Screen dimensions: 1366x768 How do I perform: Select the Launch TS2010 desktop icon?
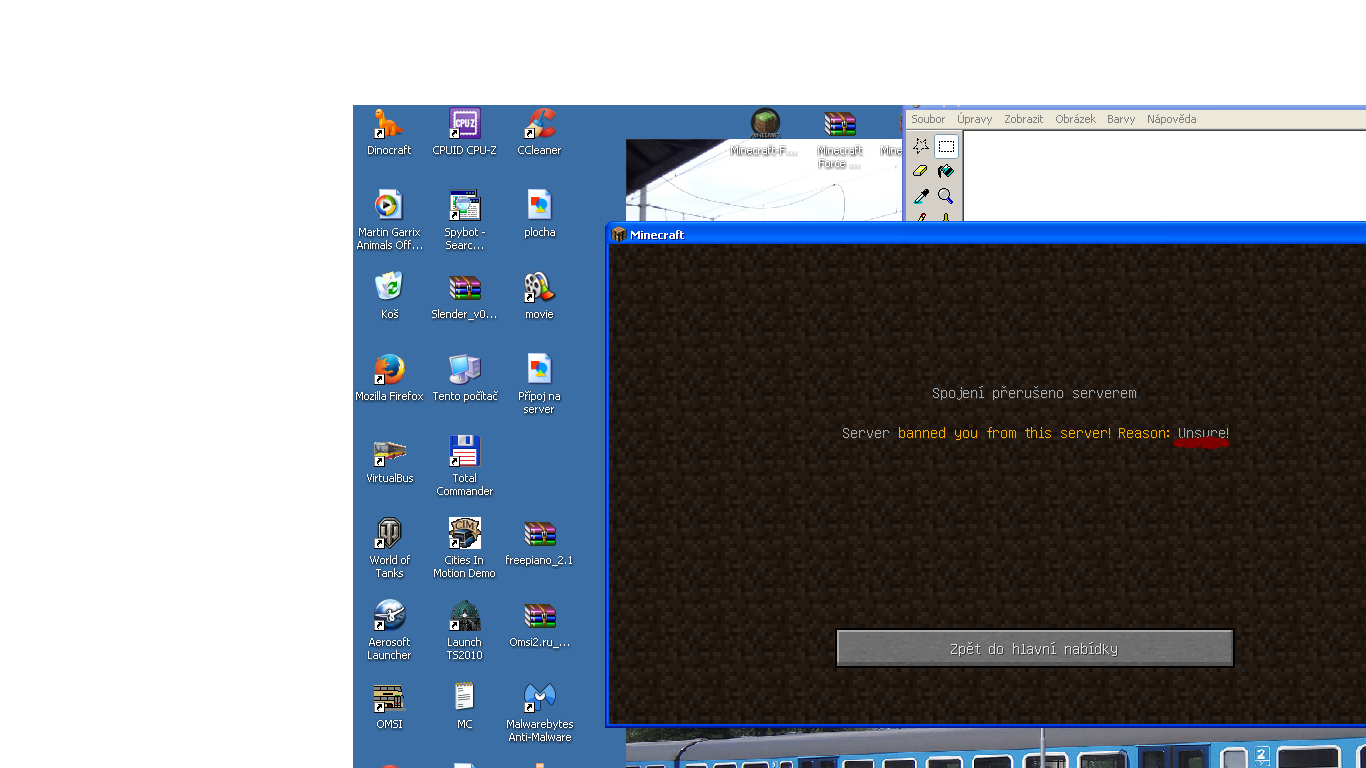coord(464,630)
